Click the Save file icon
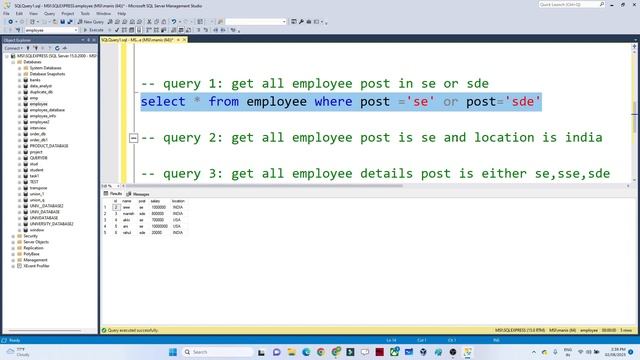The image size is (640, 360). (x=62, y=22)
